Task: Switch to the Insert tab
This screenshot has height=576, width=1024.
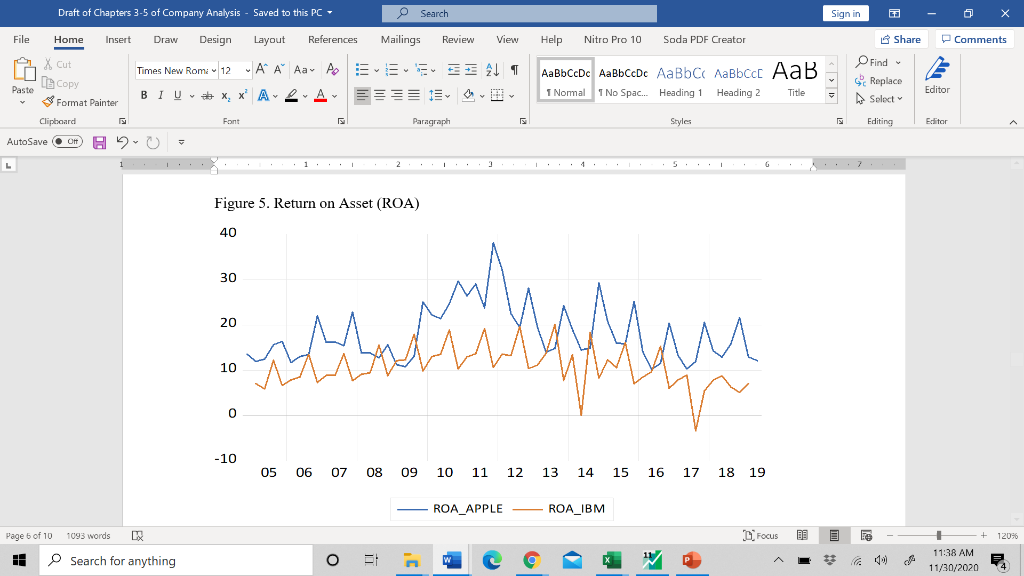Action: coord(117,40)
